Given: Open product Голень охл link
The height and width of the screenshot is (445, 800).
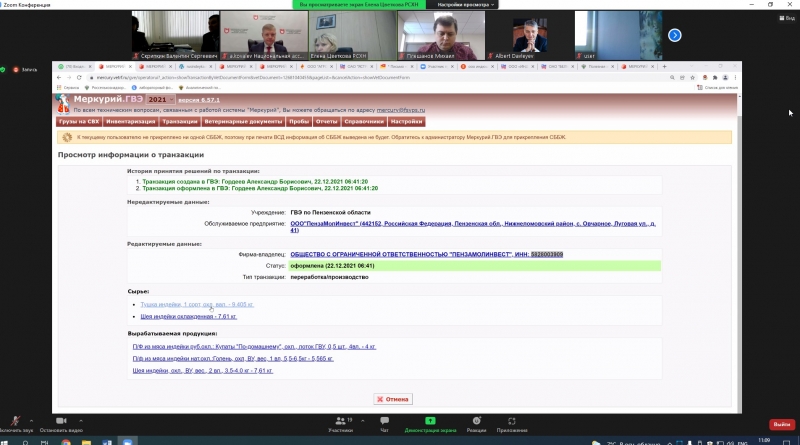Looking at the screenshot, I should (x=233, y=359).
